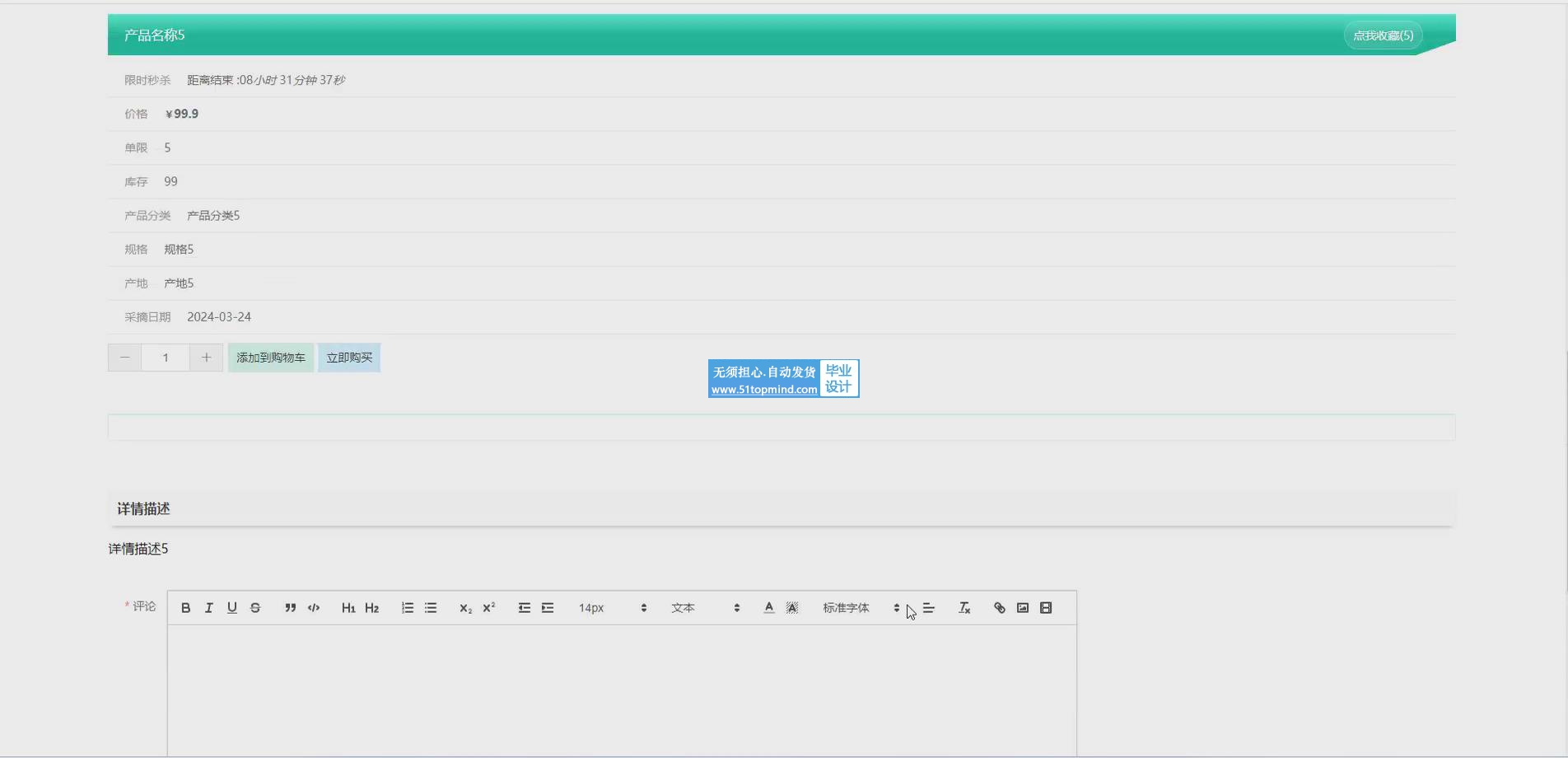Click 点我收藏(5) favorite button
The height and width of the screenshot is (758, 1568).
(1383, 35)
